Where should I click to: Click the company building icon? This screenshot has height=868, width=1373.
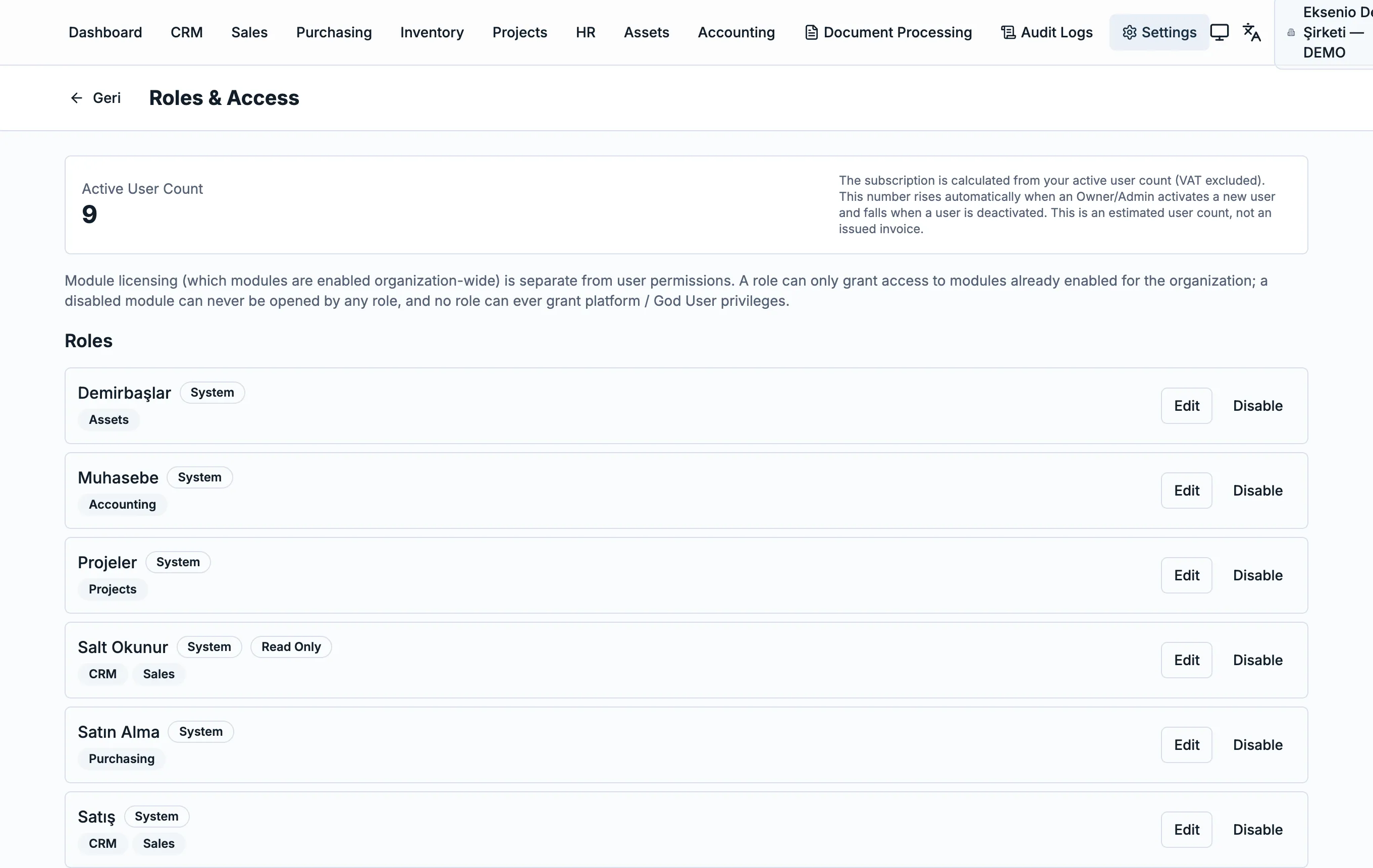coord(1291,32)
